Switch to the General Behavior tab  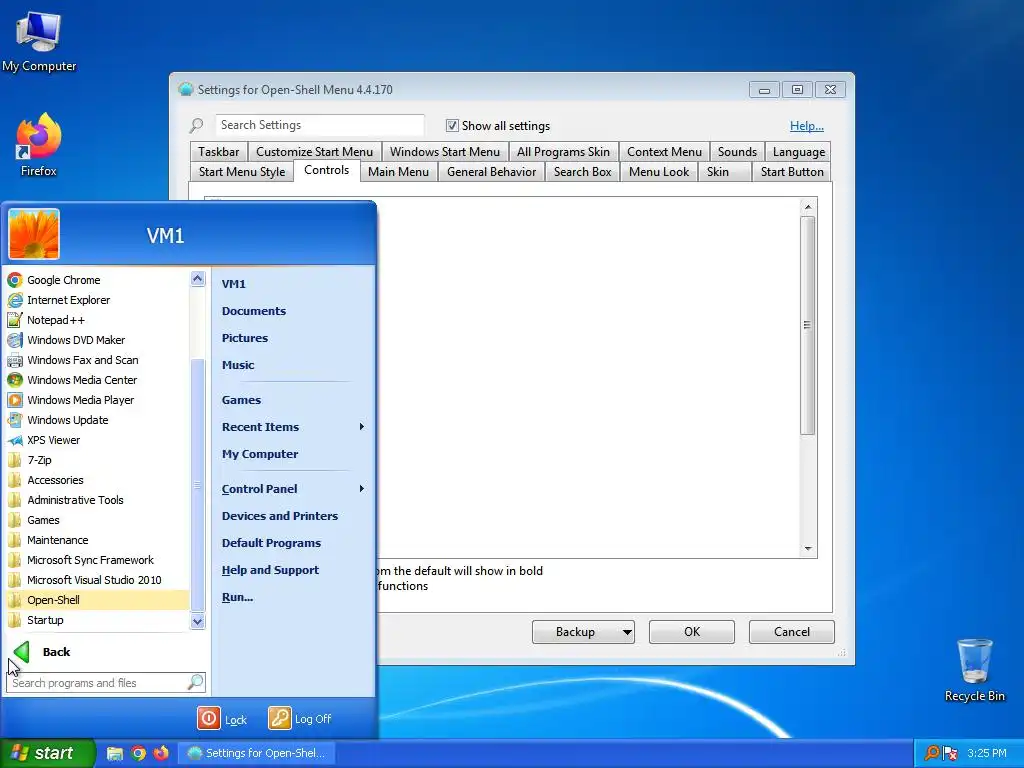coord(492,172)
